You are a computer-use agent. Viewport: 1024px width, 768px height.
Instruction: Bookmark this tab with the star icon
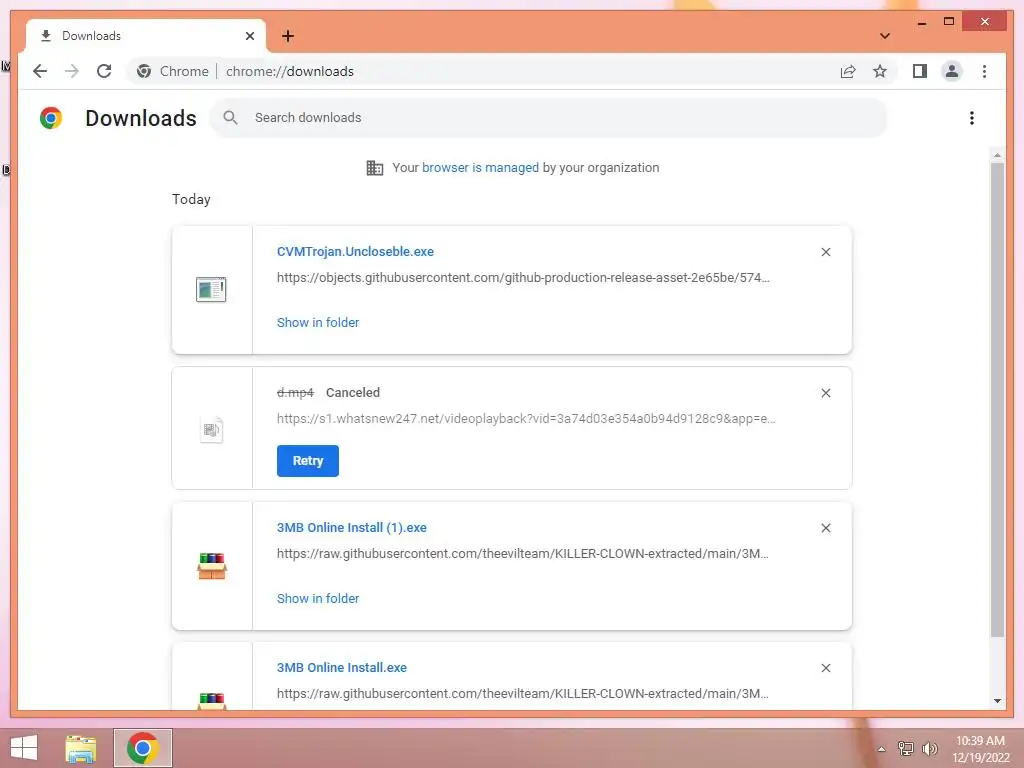[880, 71]
